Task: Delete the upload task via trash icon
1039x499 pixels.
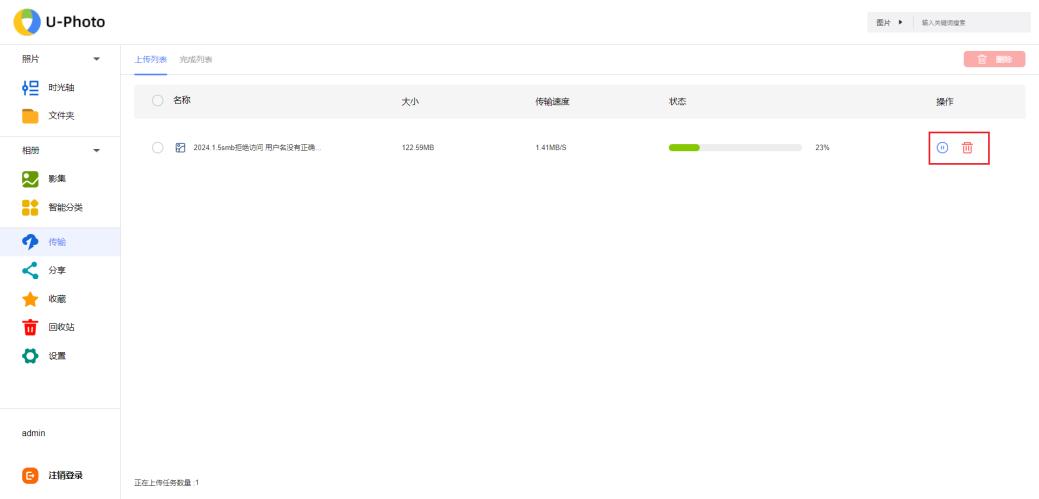Action: (967, 148)
